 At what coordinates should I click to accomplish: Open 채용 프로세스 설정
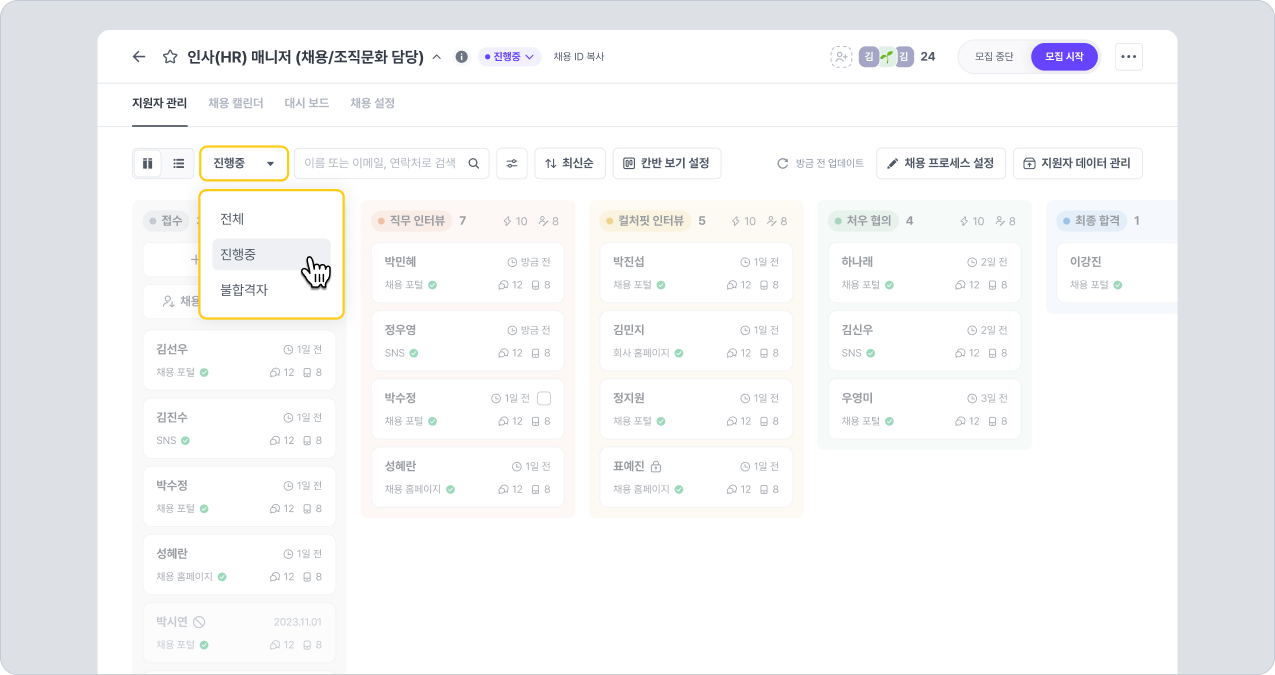click(941, 163)
